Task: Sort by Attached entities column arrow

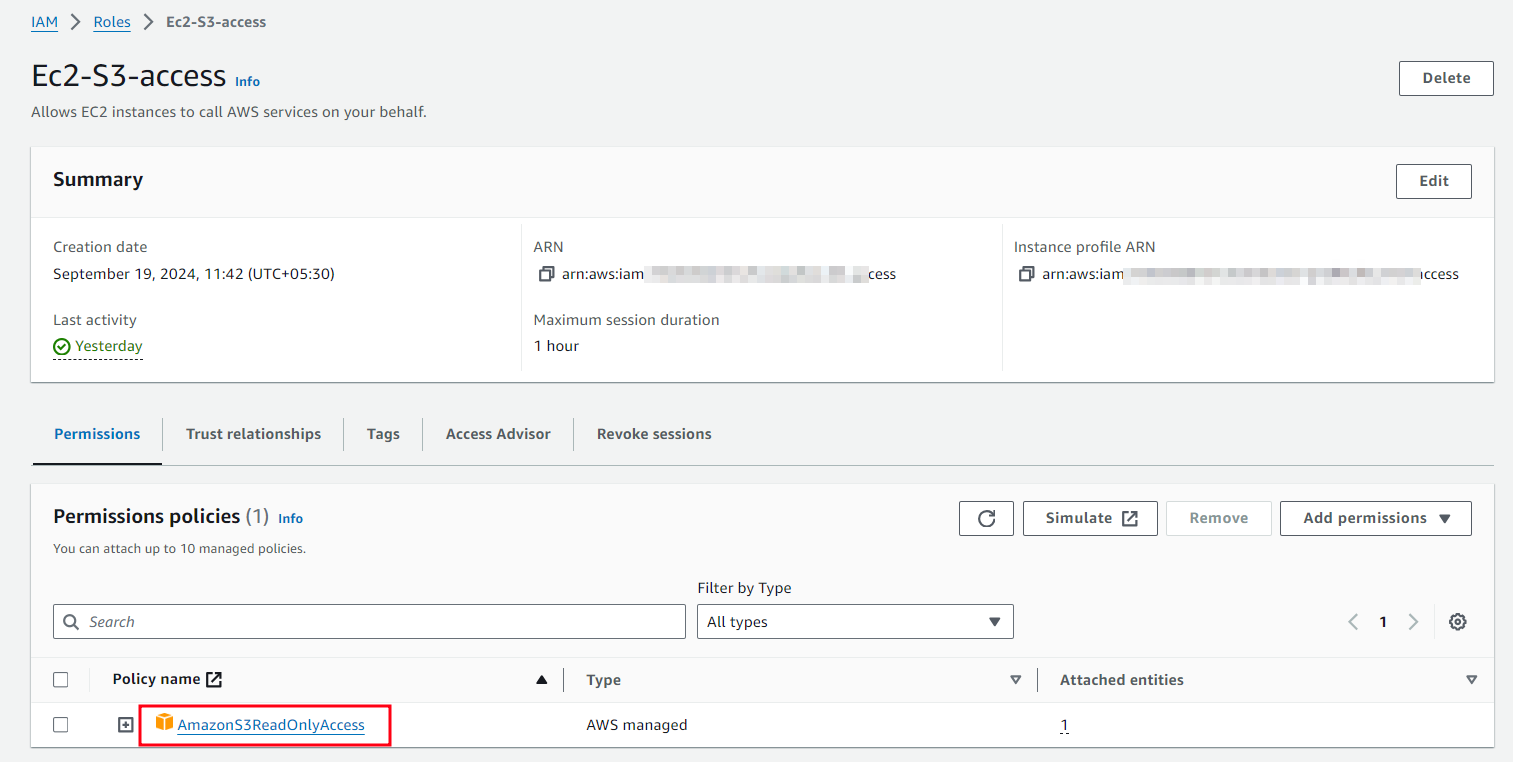Action: pyautogui.click(x=1471, y=680)
